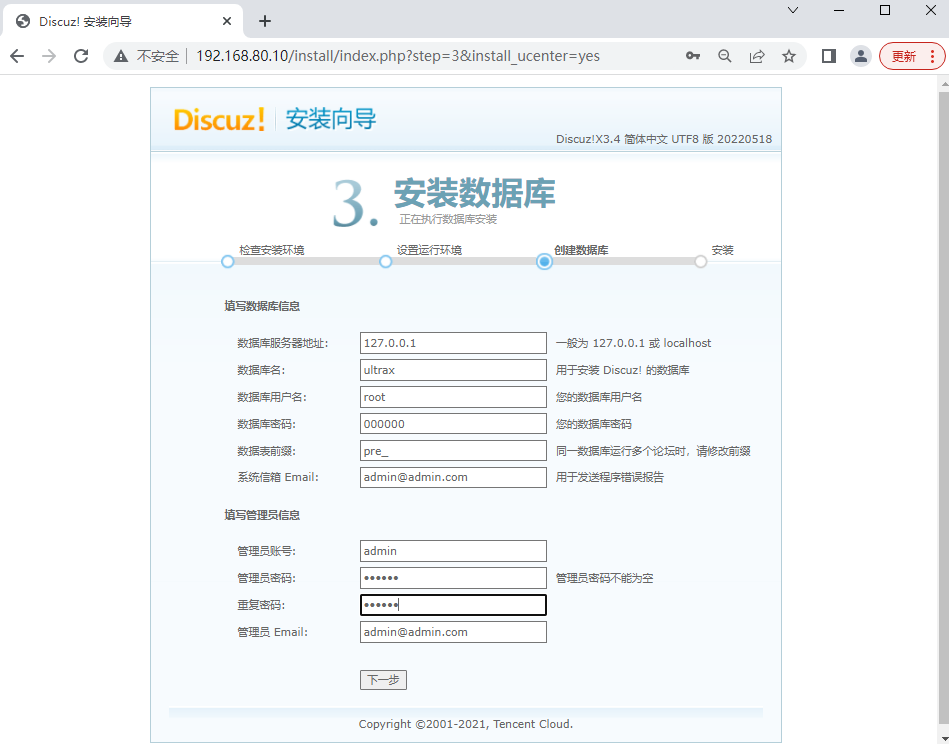The image size is (949, 744).
Task: Click the 重复密码 field
Action: click(x=453, y=605)
